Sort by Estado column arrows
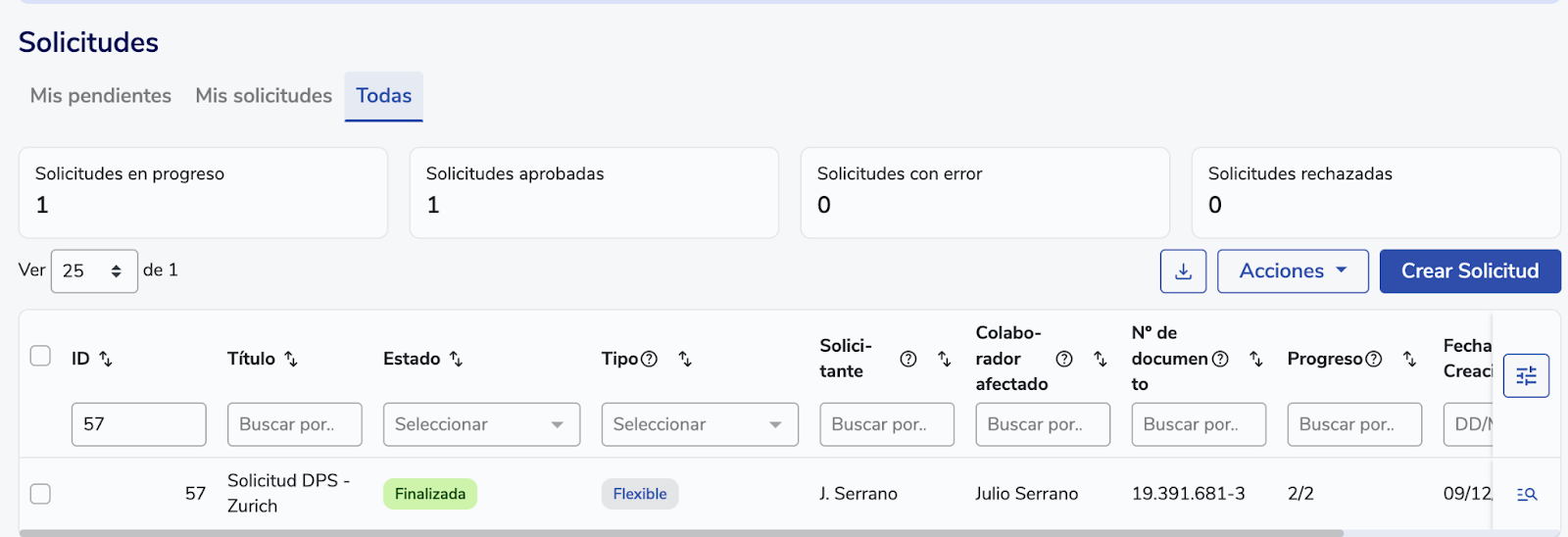The width and height of the screenshot is (1568, 537). pos(456,360)
